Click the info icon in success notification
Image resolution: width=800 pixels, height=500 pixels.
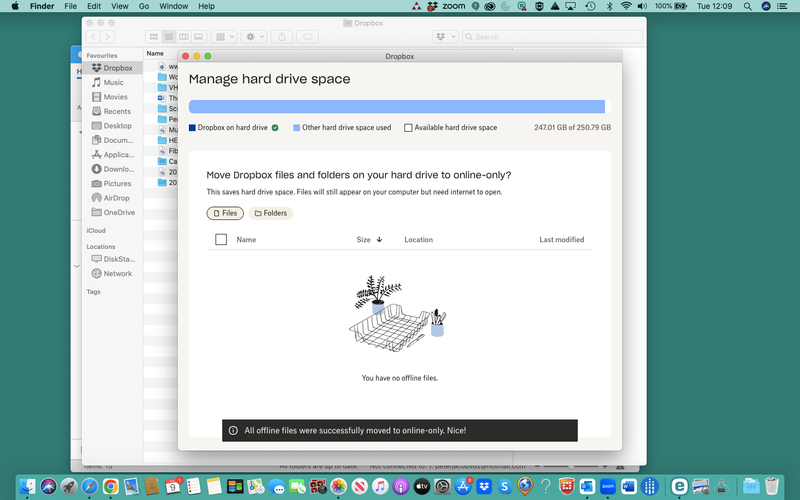[233, 431]
